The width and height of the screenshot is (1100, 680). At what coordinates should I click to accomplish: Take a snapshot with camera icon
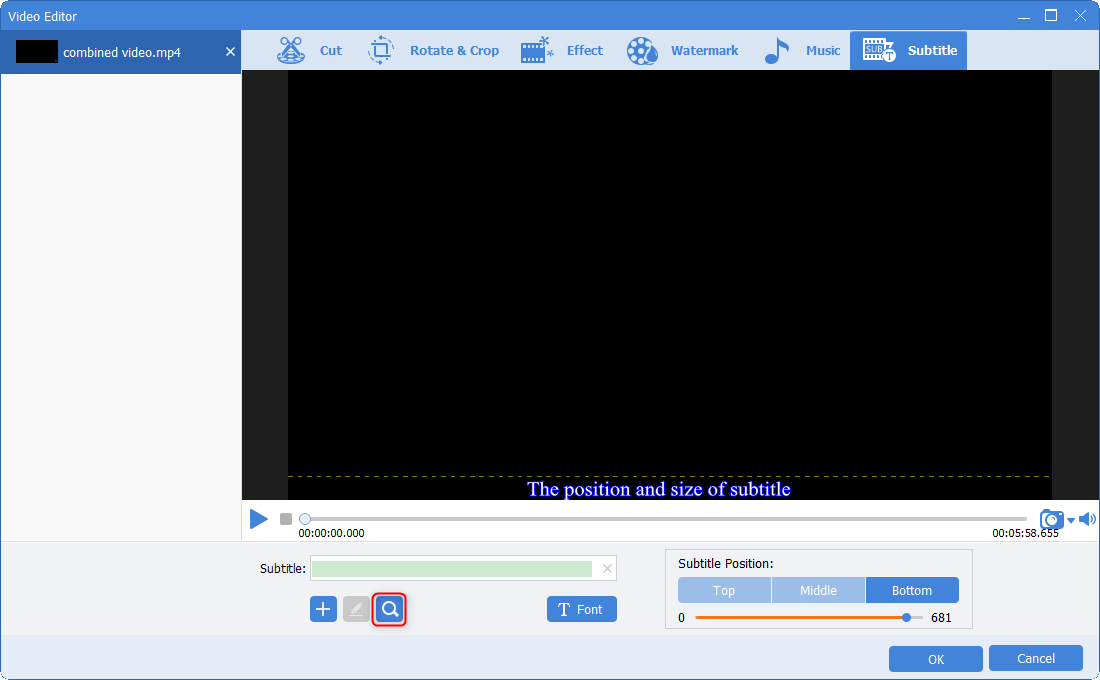point(1051,519)
